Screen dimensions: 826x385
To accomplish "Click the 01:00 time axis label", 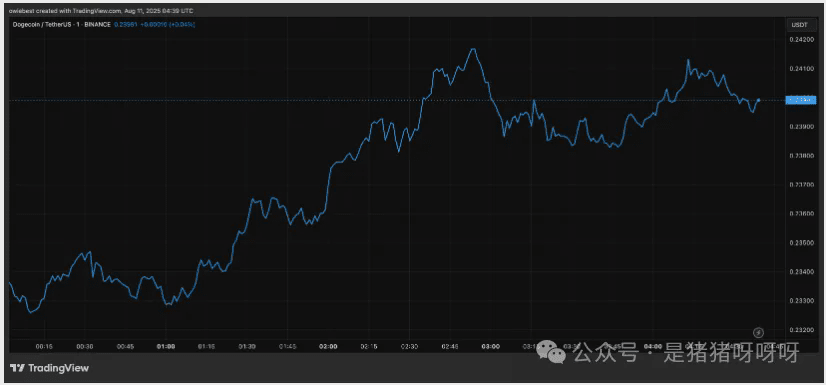I will pyautogui.click(x=166, y=347).
